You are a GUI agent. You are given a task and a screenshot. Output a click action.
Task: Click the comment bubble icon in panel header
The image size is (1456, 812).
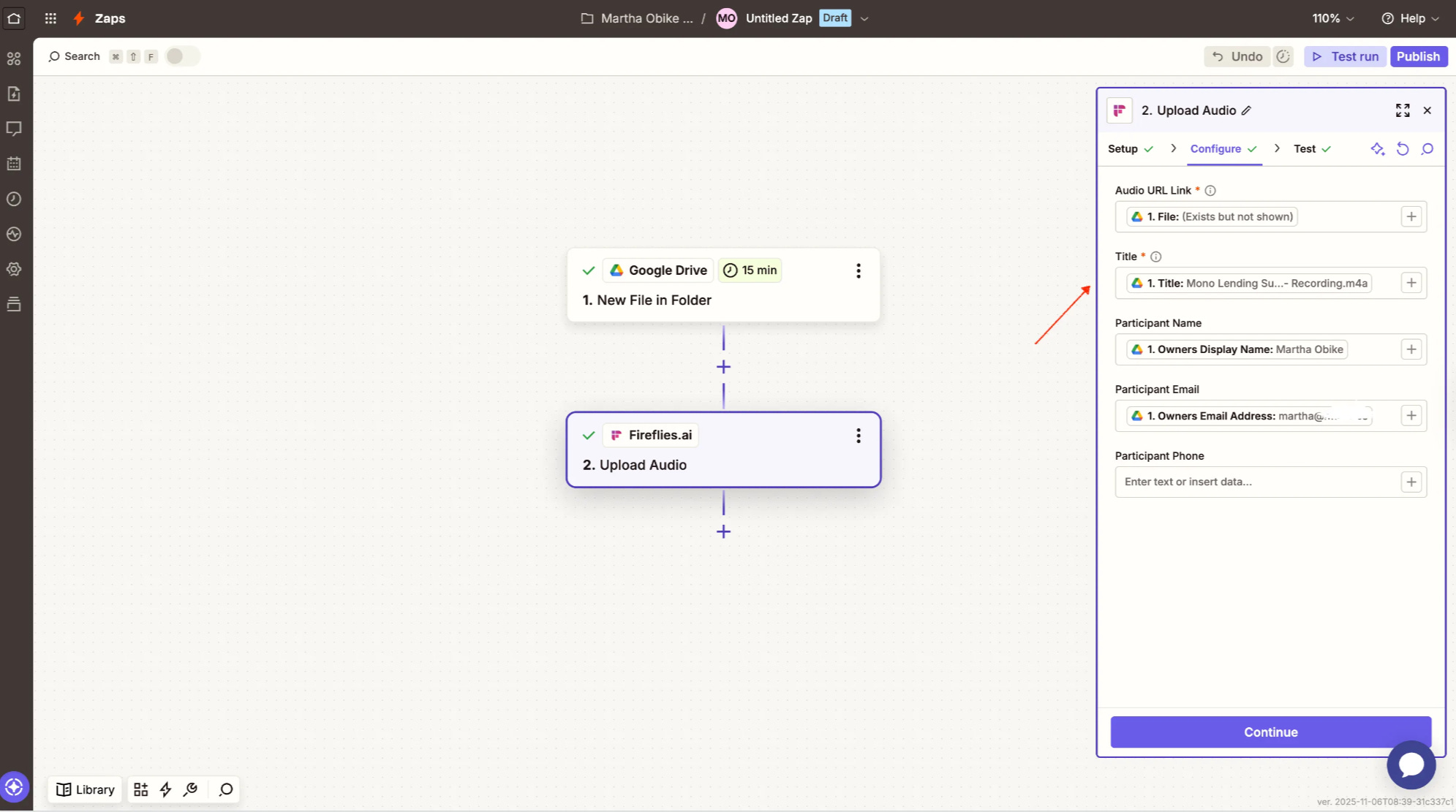[x=1427, y=149]
